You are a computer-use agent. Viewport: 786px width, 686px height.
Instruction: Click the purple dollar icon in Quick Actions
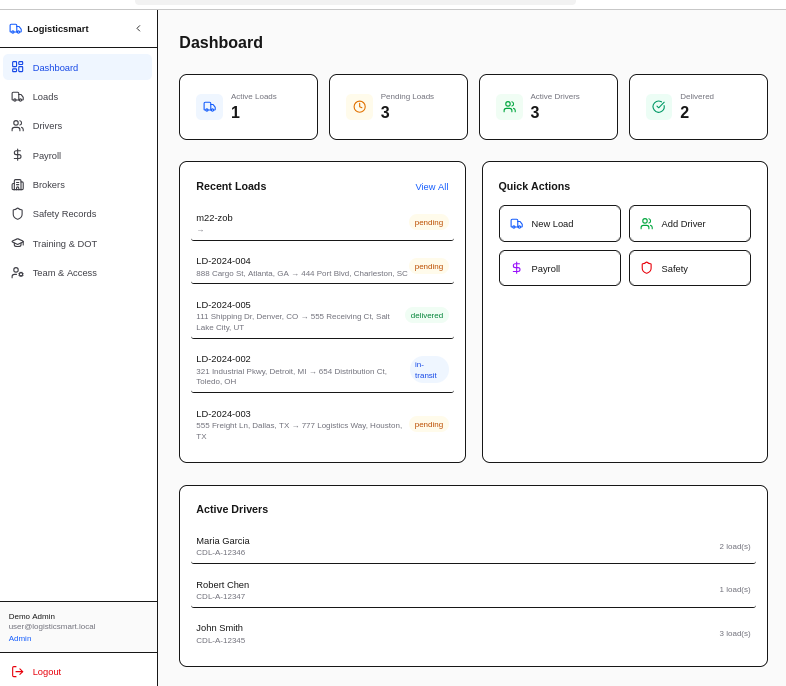(516, 268)
